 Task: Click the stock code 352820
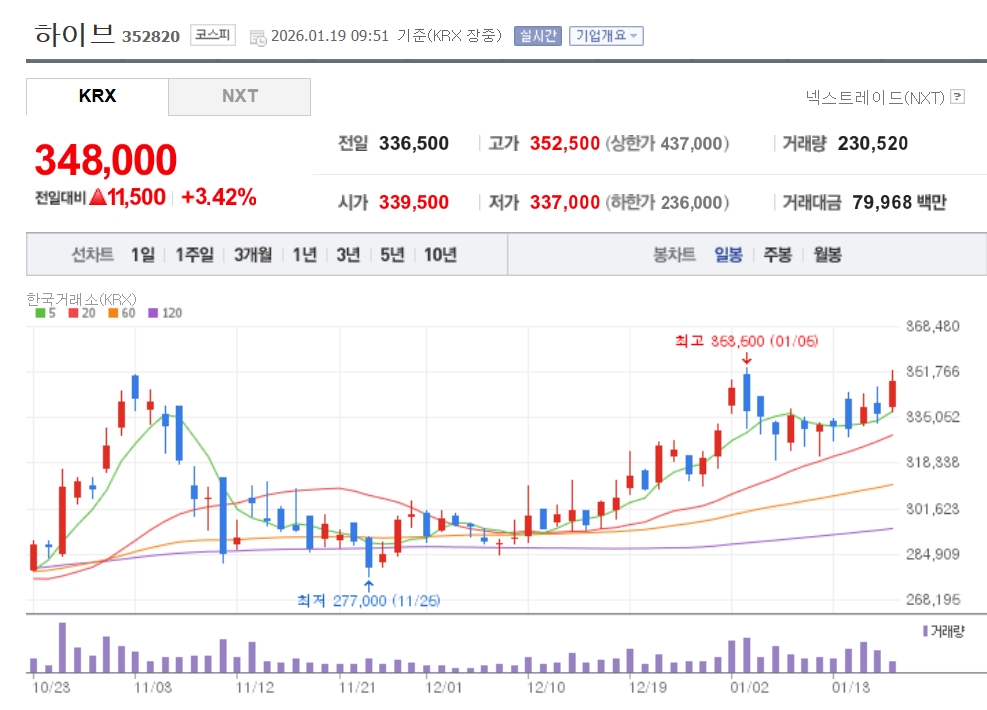click(x=151, y=37)
